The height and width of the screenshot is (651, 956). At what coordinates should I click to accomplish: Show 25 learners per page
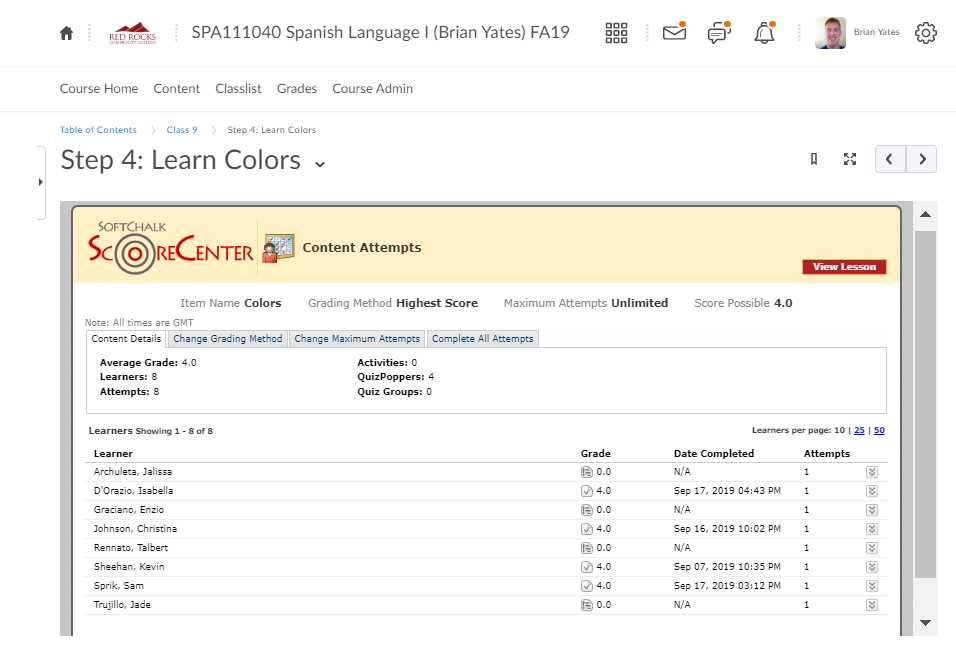[x=859, y=430]
